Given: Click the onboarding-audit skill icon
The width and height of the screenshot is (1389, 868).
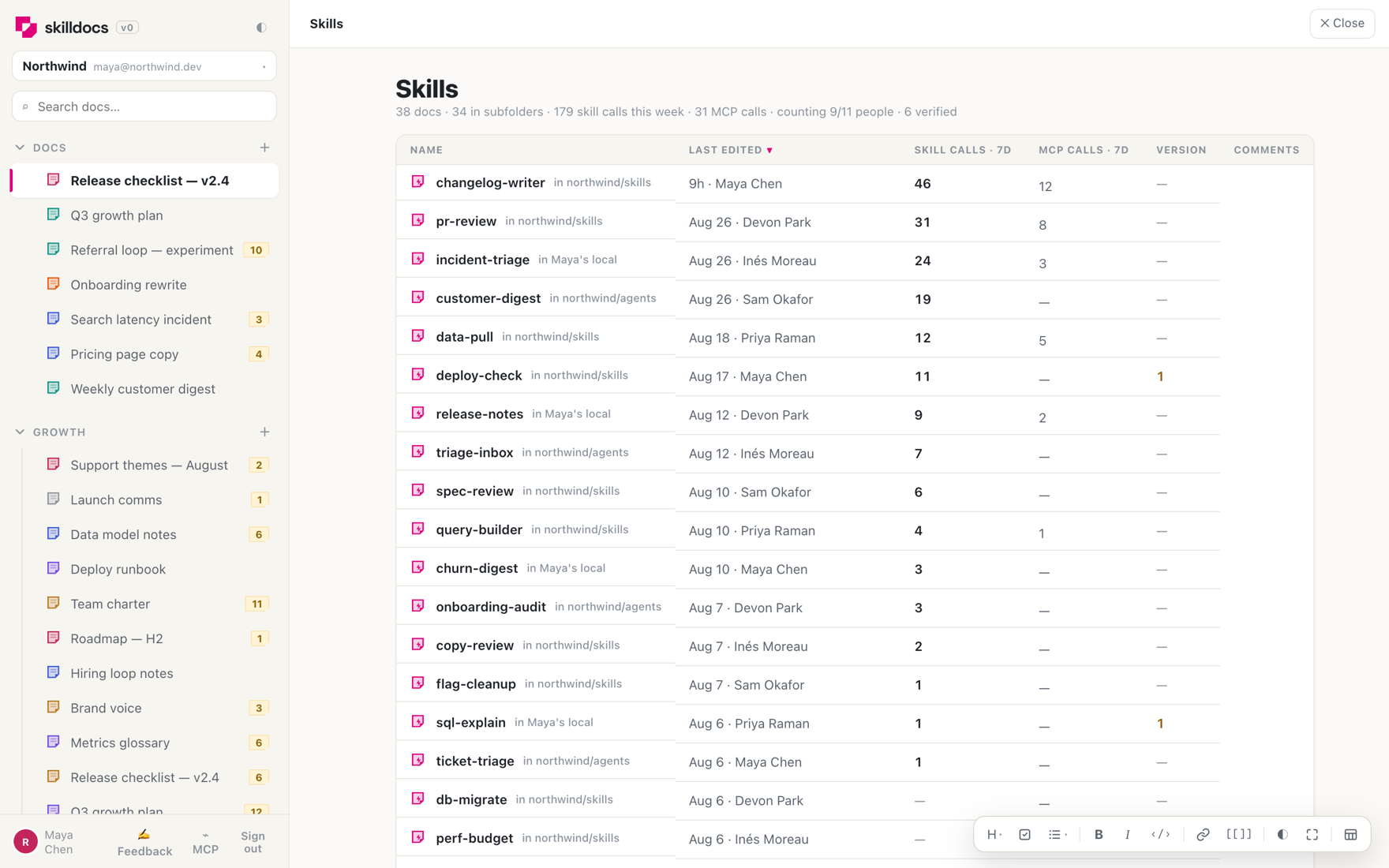Looking at the screenshot, I should (x=417, y=606).
